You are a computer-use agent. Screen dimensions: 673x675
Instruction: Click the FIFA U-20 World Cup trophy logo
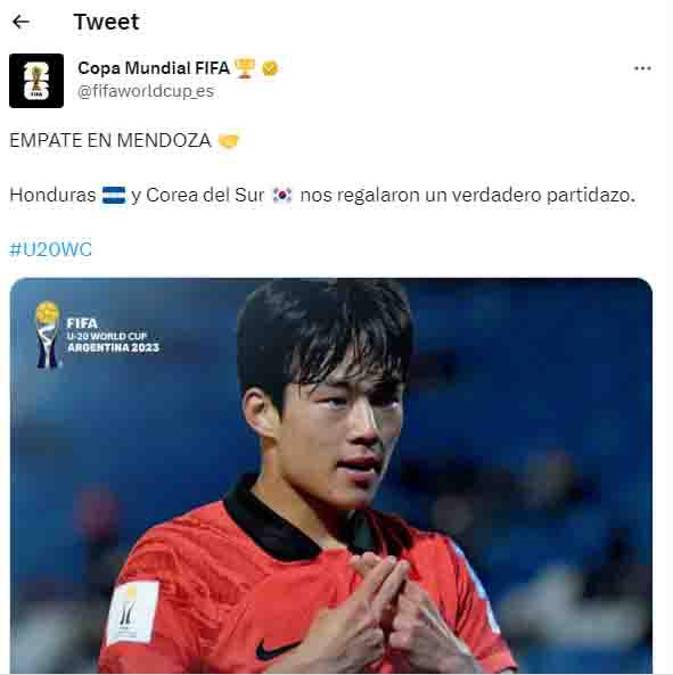pyautogui.click(x=47, y=335)
